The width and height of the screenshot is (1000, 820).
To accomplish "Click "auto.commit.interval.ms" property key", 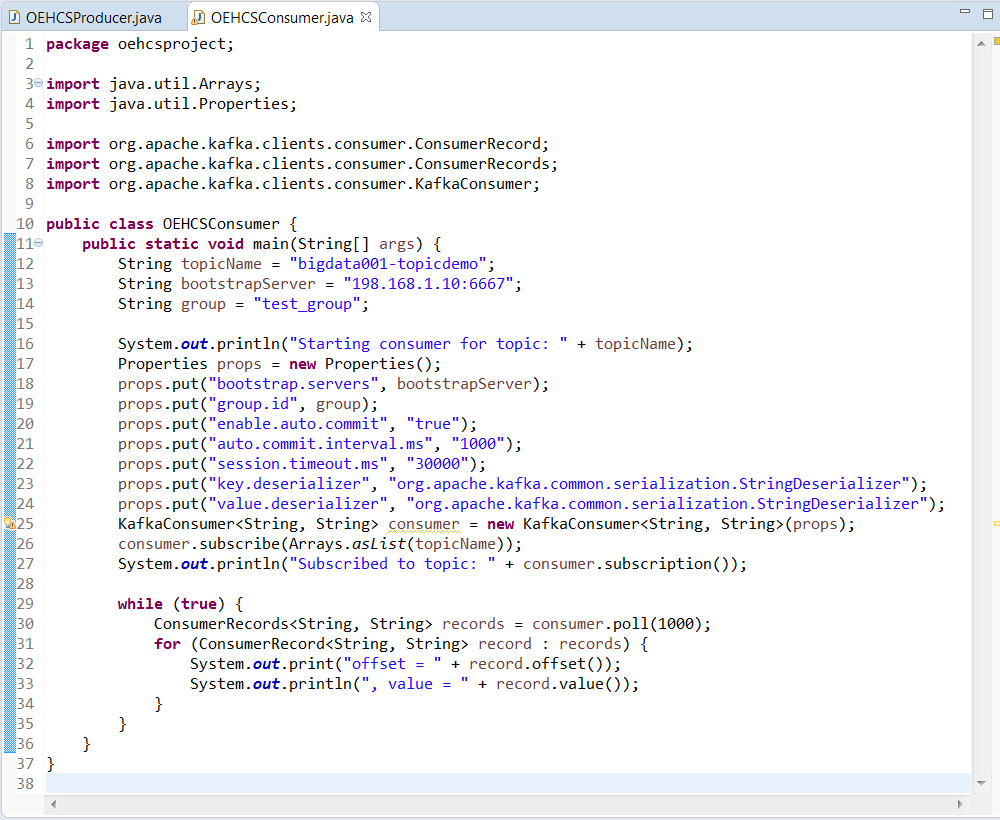I will 320,444.
